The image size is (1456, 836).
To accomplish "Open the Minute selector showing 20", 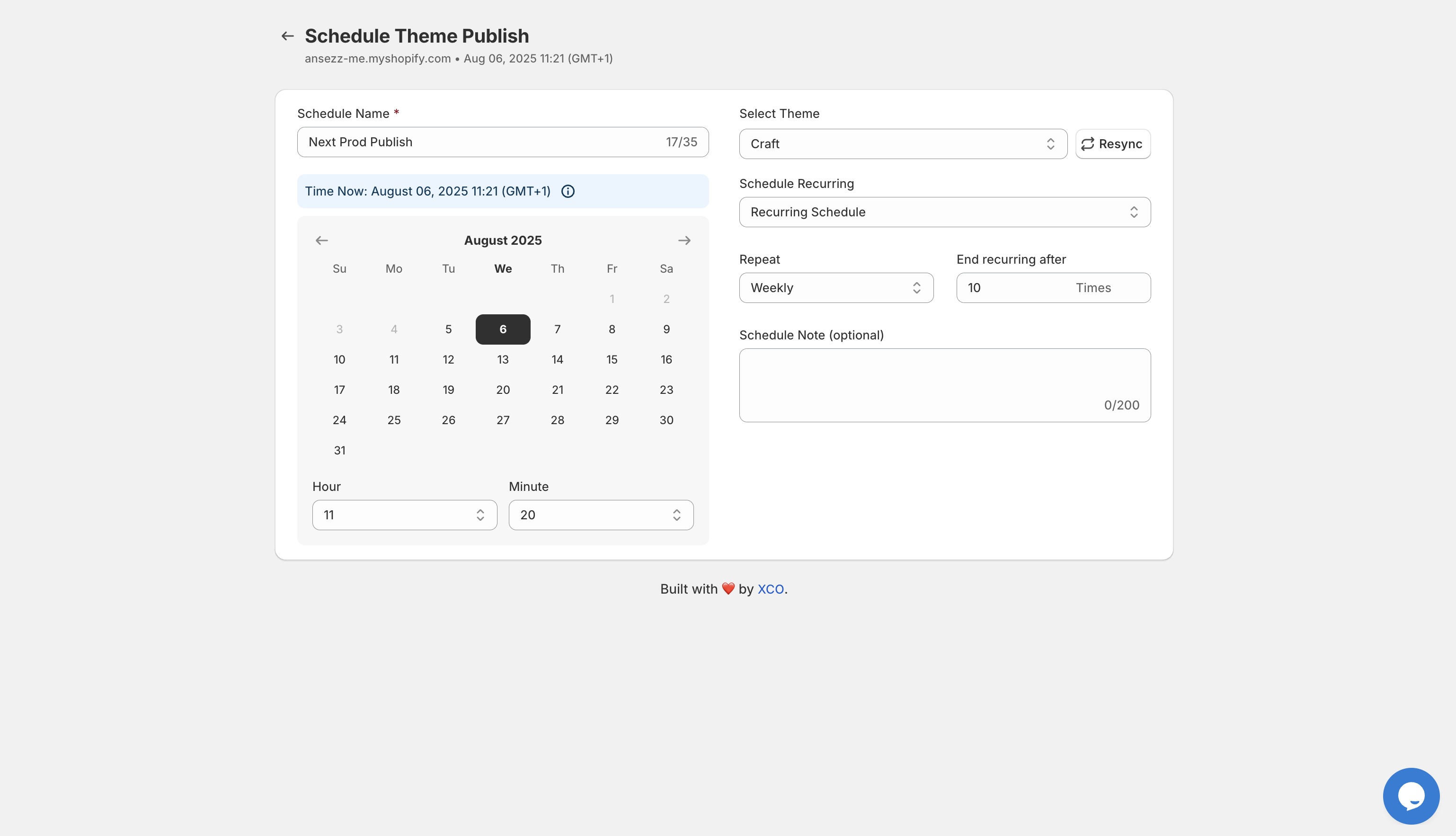I will pos(601,515).
